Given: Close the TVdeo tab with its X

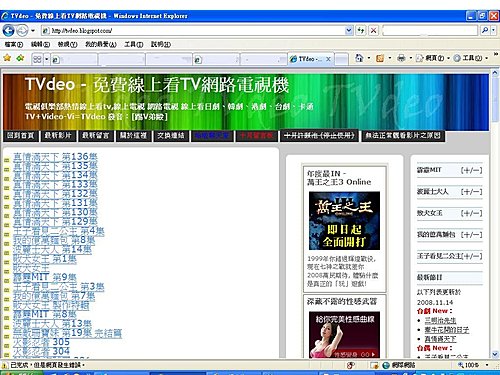Looking at the screenshot, I should [328, 59].
